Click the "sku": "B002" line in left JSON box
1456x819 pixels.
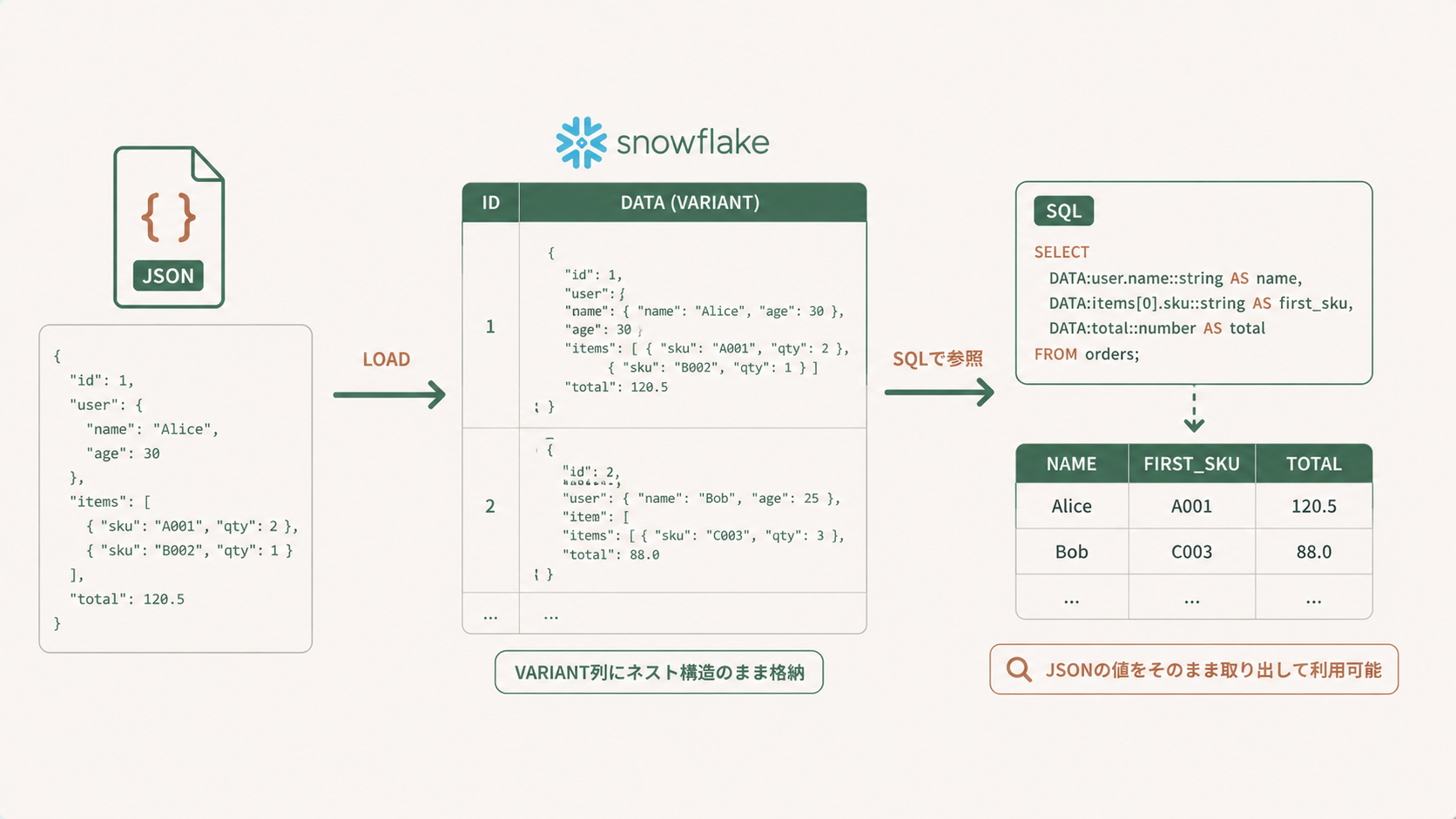(190, 551)
